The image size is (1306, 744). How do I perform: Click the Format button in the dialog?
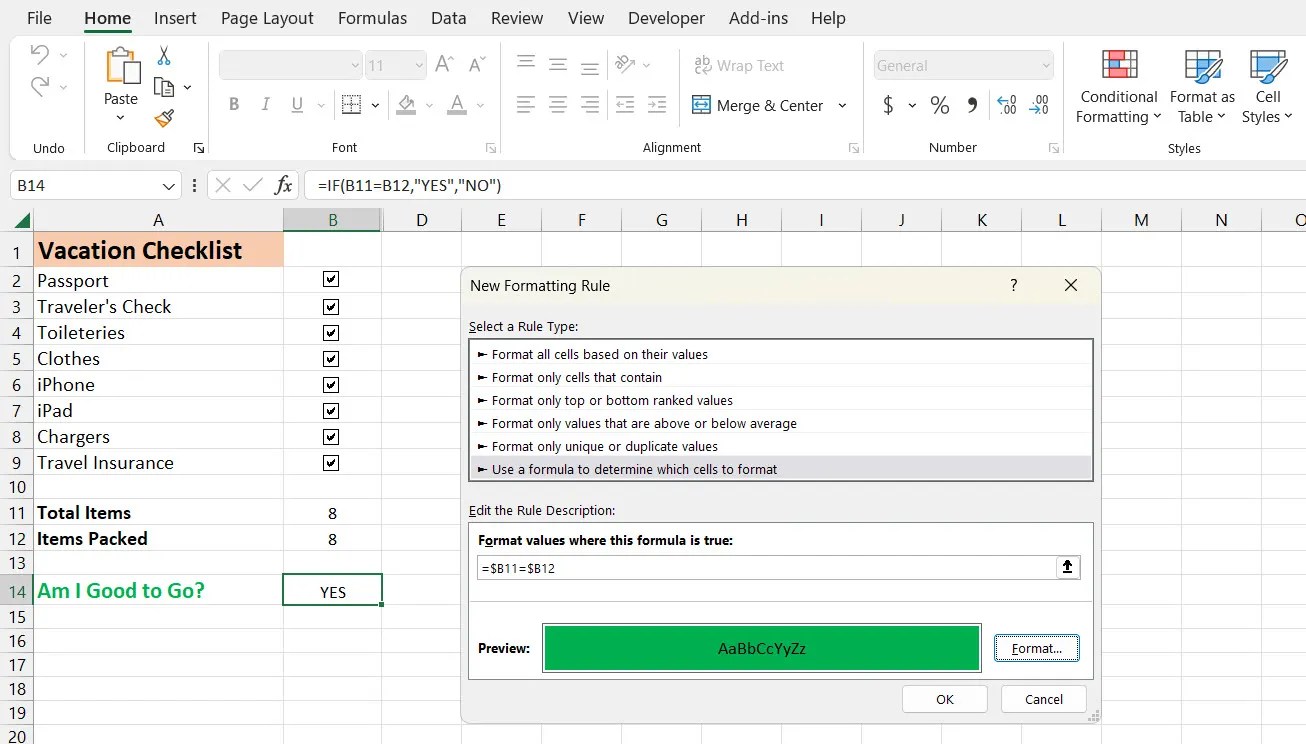click(x=1036, y=648)
